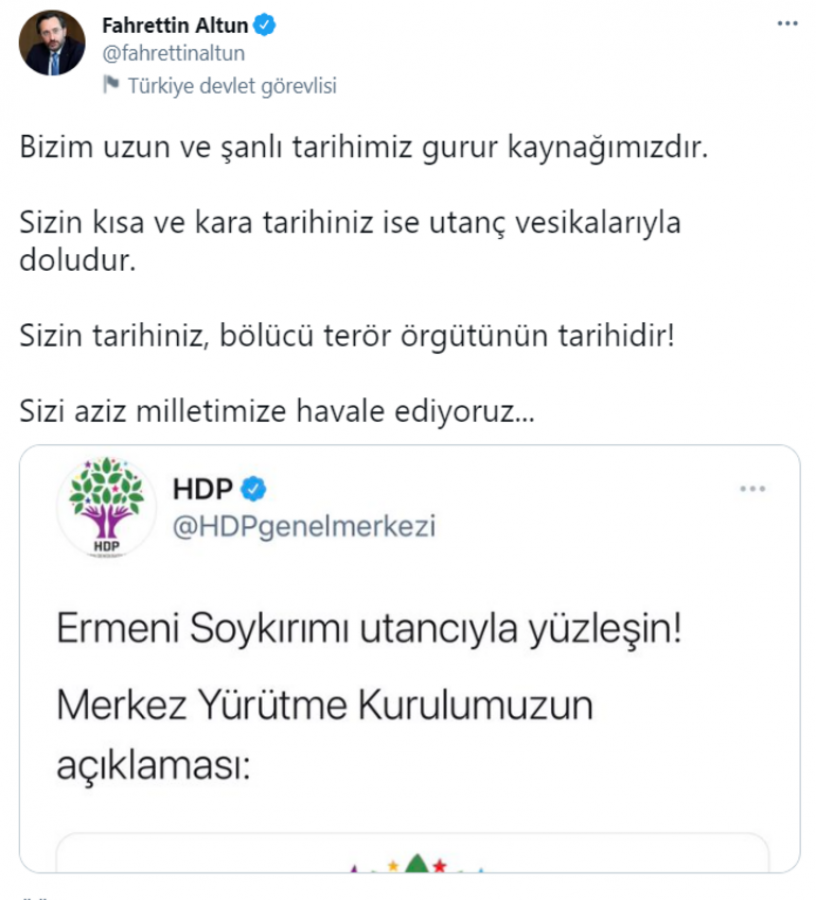Click the @fahrettinaltun handle
Viewport: 816px width, 900px height.
(x=173, y=53)
